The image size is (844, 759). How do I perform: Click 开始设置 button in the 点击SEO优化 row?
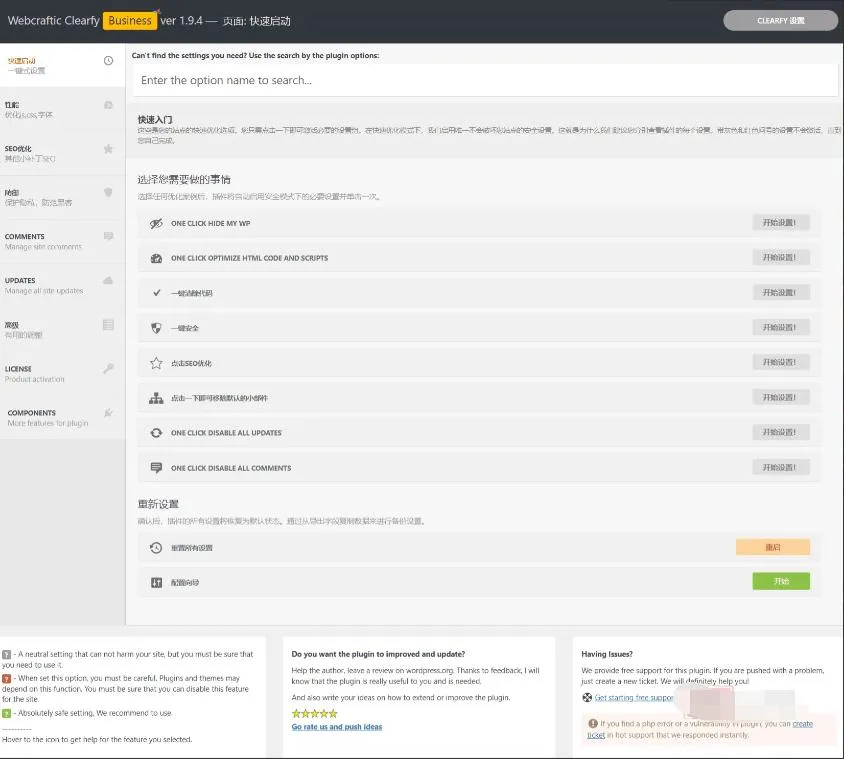point(780,362)
